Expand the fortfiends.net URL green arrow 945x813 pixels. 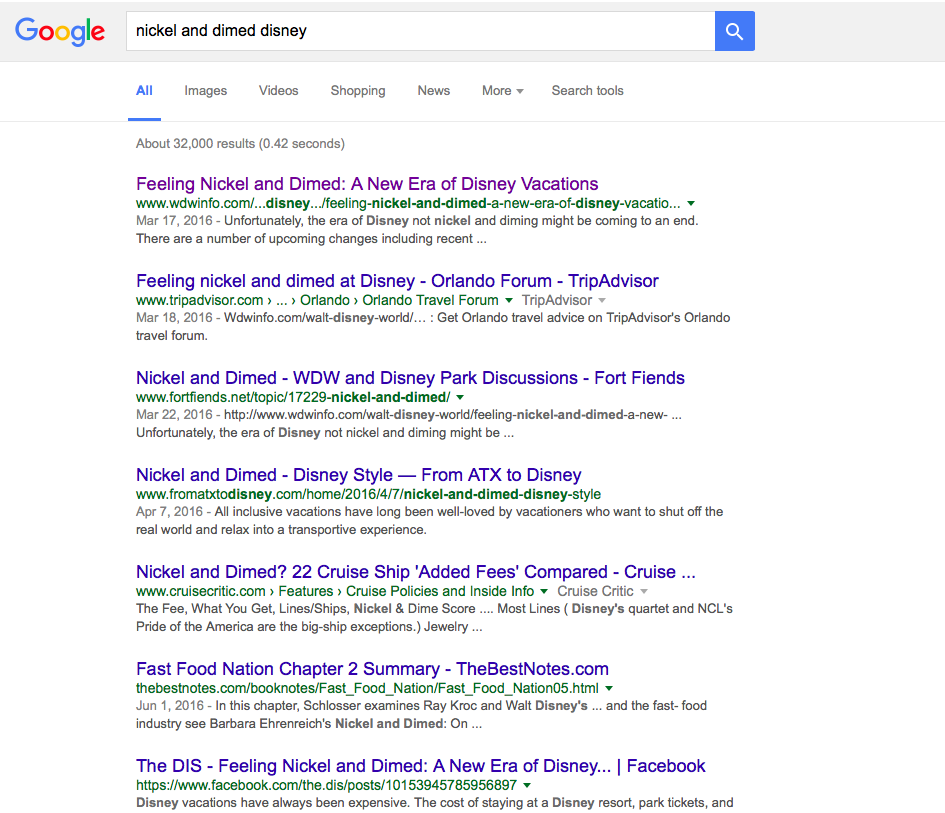coord(460,398)
